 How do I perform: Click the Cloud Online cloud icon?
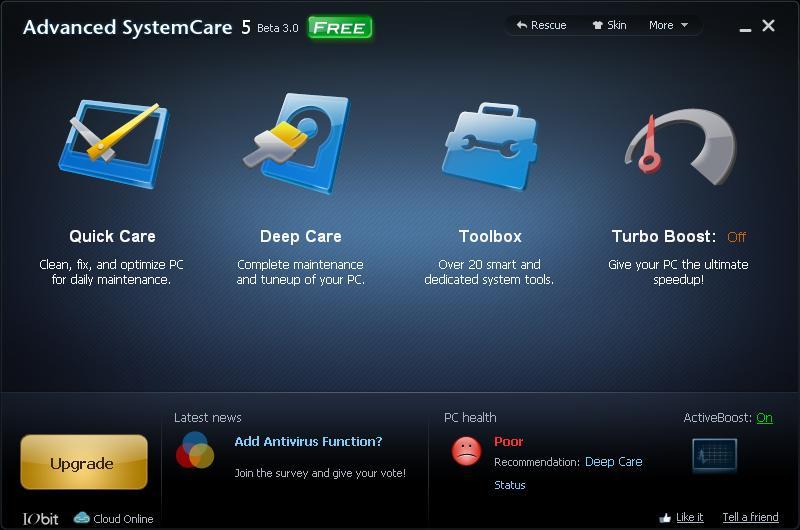coord(82,518)
